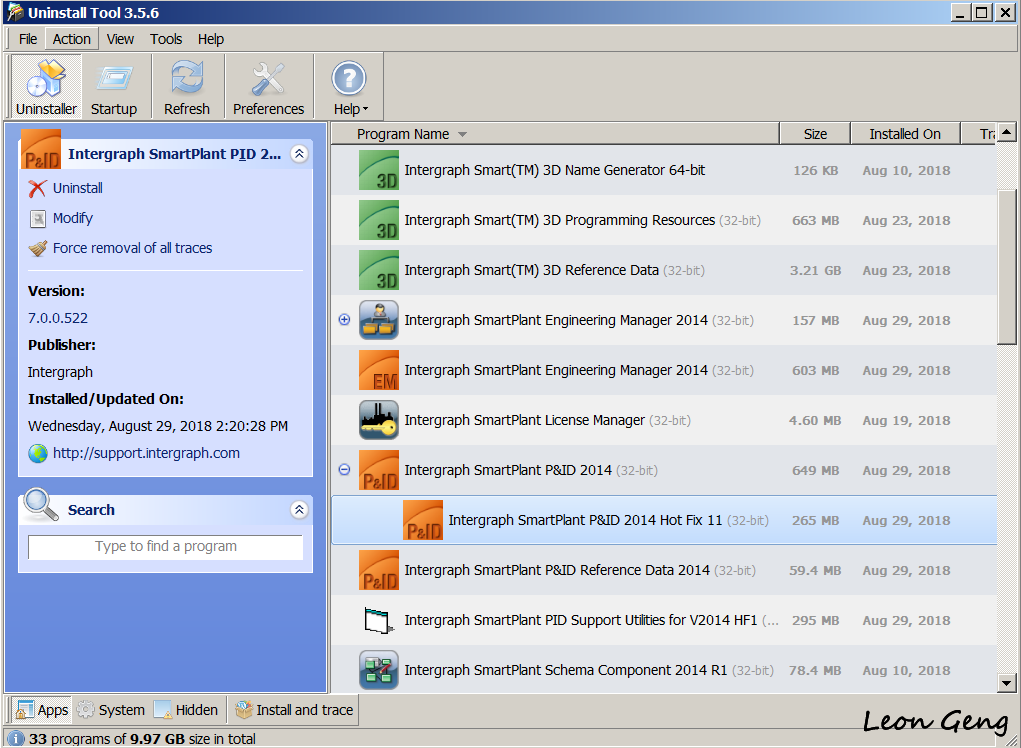Click the list scrollbar up arrow
This screenshot has height=748, width=1021.
pos(1007,132)
